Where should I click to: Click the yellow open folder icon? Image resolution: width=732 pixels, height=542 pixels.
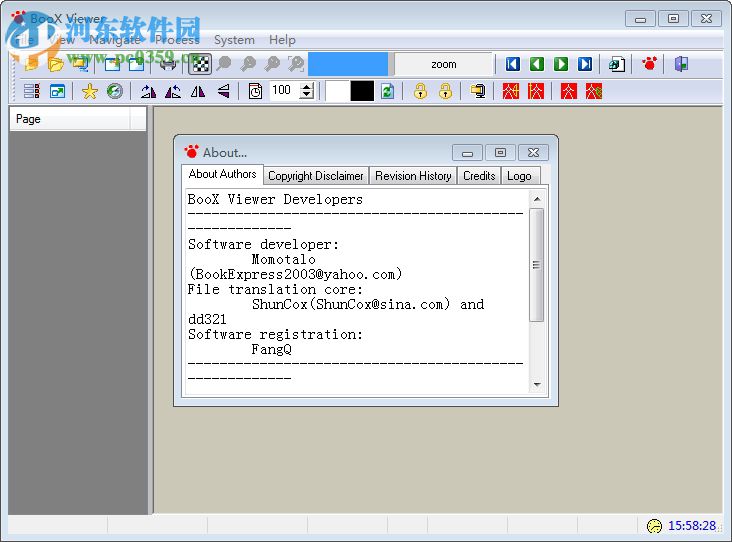coord(56,64)
